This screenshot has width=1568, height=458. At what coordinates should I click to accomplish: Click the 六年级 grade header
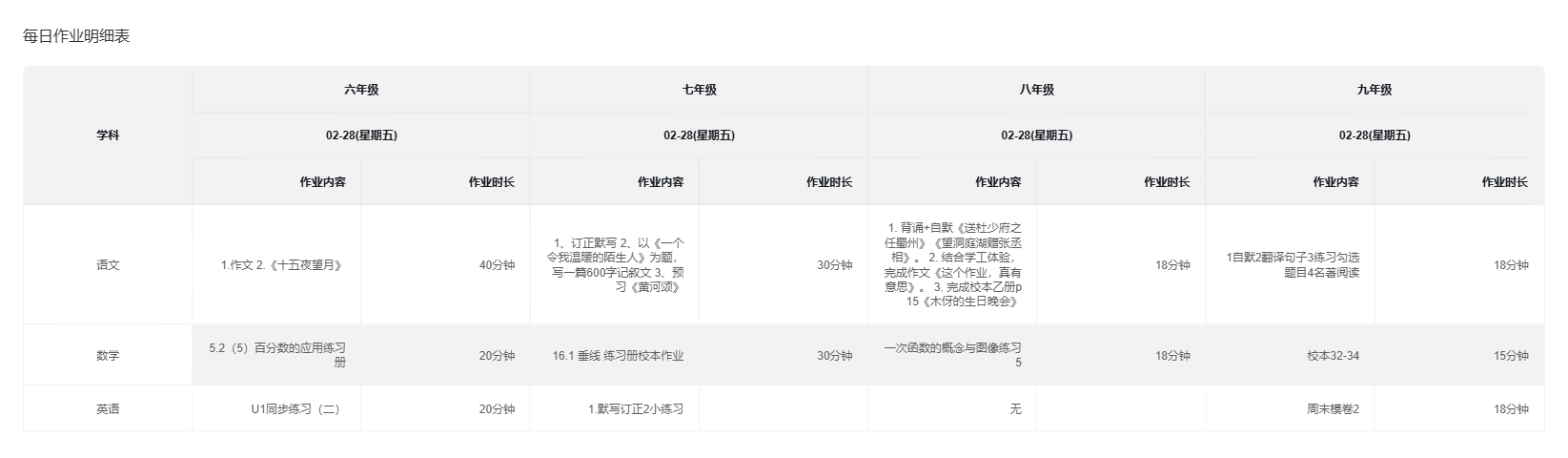pyautogui.click(x=361, y=90)
